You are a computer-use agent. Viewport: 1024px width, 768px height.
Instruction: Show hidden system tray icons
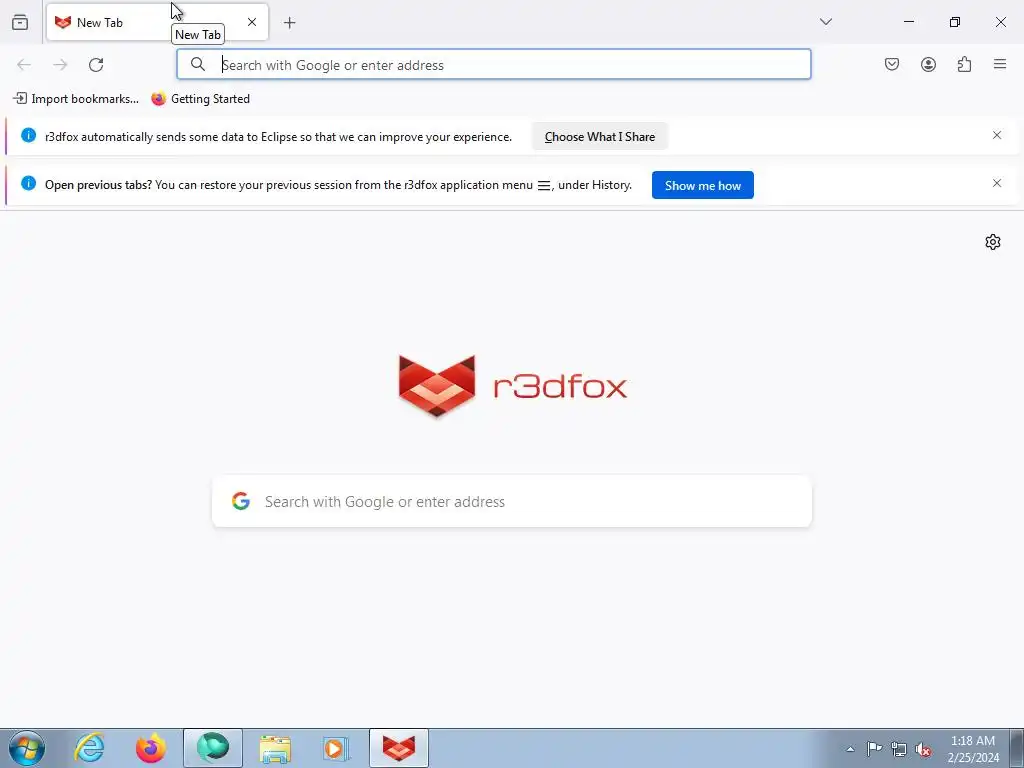(x=850, y=749)
